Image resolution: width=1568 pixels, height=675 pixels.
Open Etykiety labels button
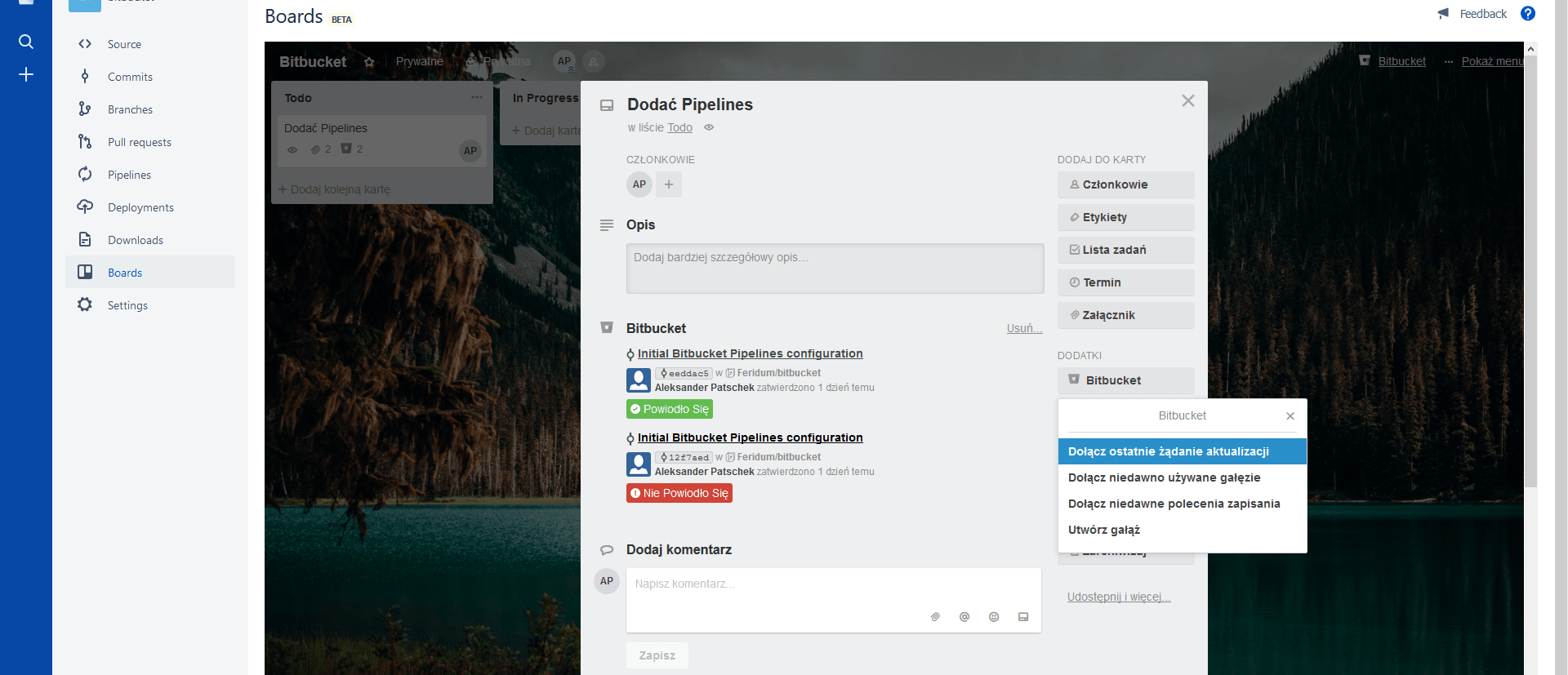(x=1125, y=217)
